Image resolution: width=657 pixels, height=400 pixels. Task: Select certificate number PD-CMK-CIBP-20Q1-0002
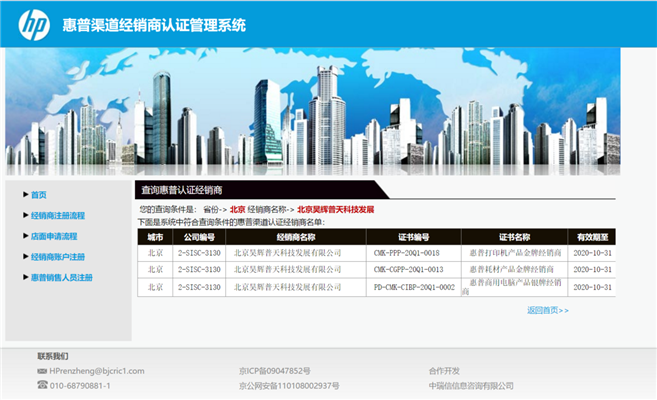tap(414, 287)
